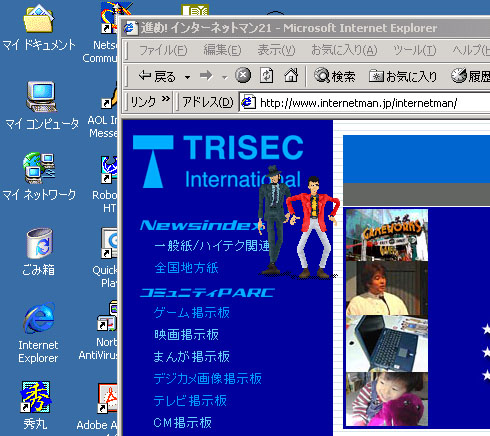Go to home page icon

click(291, 75)
